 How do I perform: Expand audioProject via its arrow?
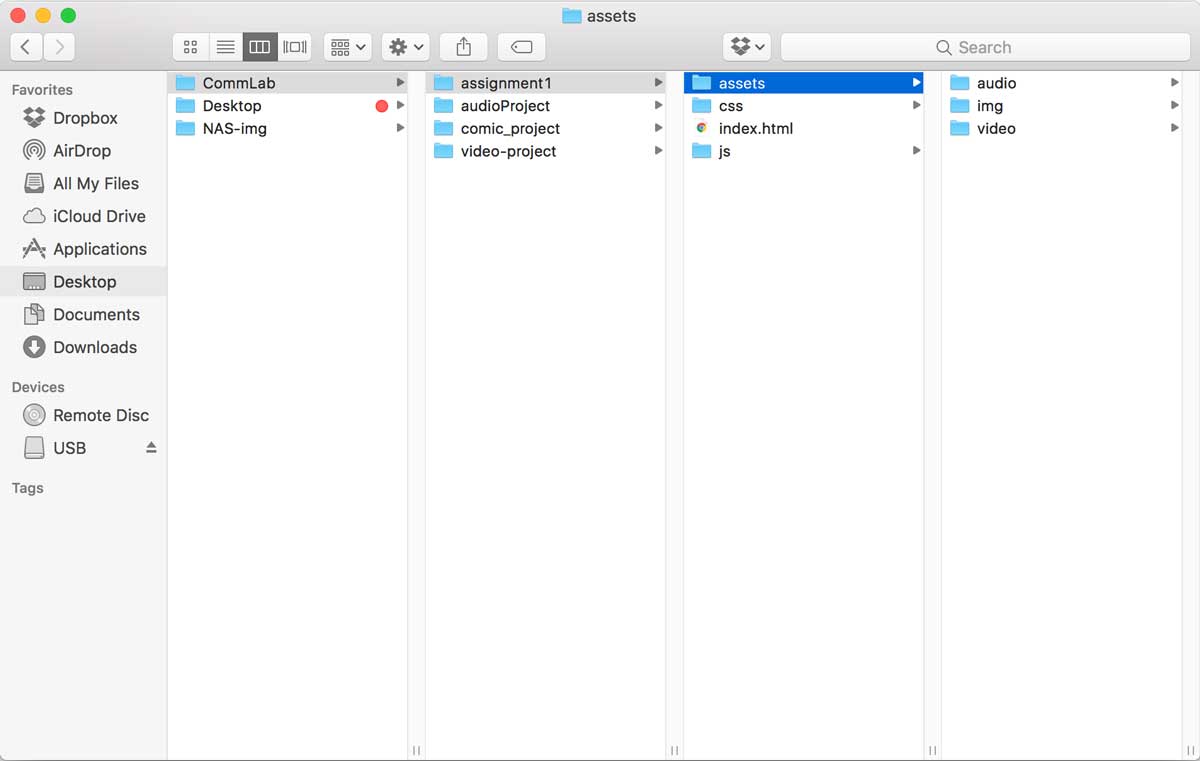point(658,106)
